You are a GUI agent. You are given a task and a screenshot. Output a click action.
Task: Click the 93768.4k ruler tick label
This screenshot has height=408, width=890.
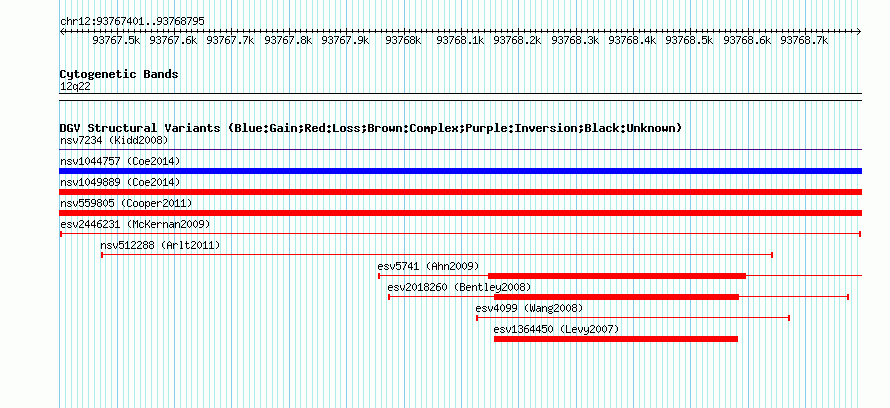click(x=632, y=40)
